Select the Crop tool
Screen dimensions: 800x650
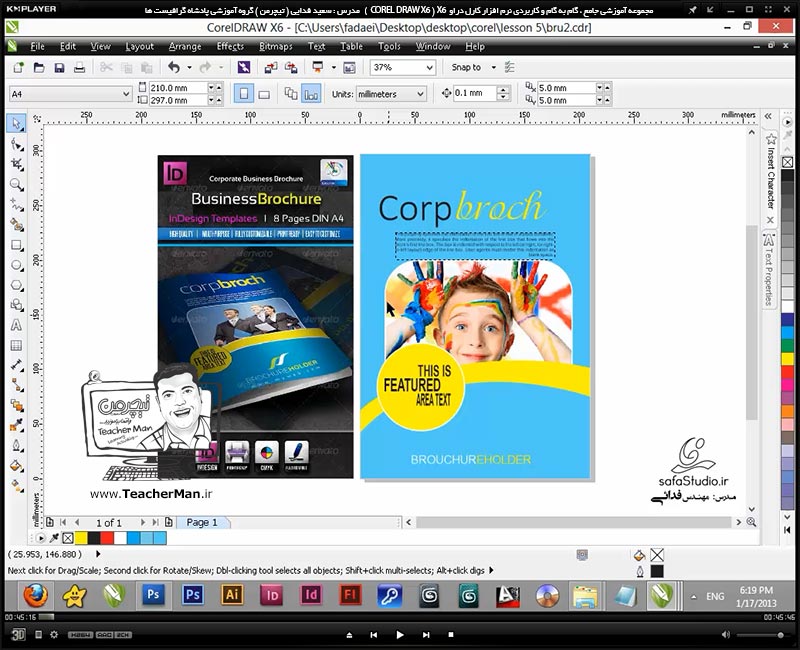coord(17,164)
